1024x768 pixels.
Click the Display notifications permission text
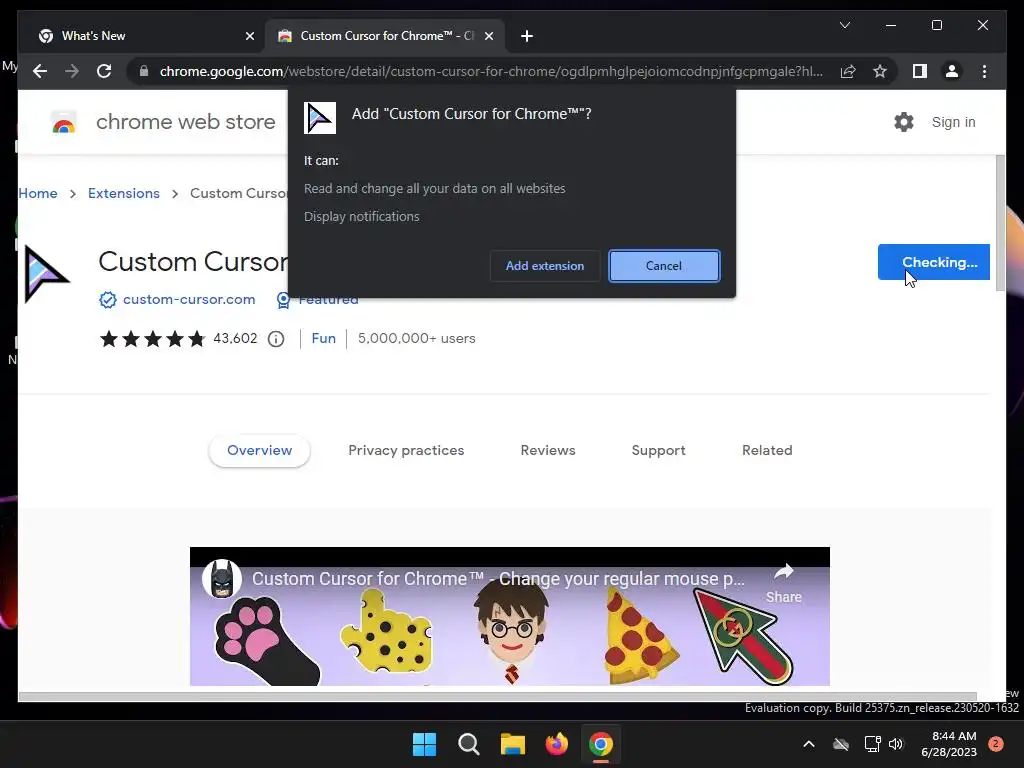(x=362, y=216)
